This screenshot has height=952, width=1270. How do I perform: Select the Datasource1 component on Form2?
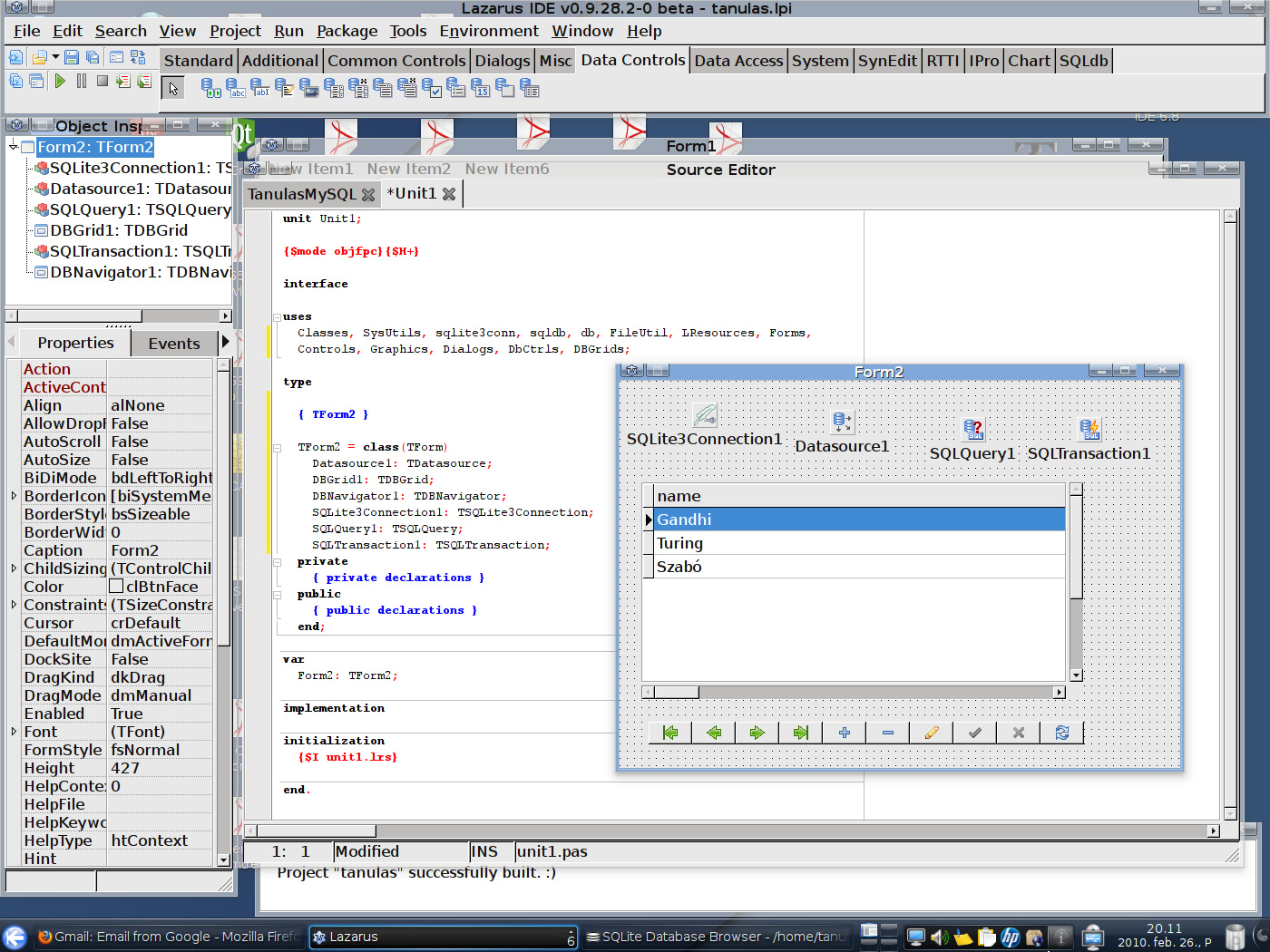click(842, 422)
